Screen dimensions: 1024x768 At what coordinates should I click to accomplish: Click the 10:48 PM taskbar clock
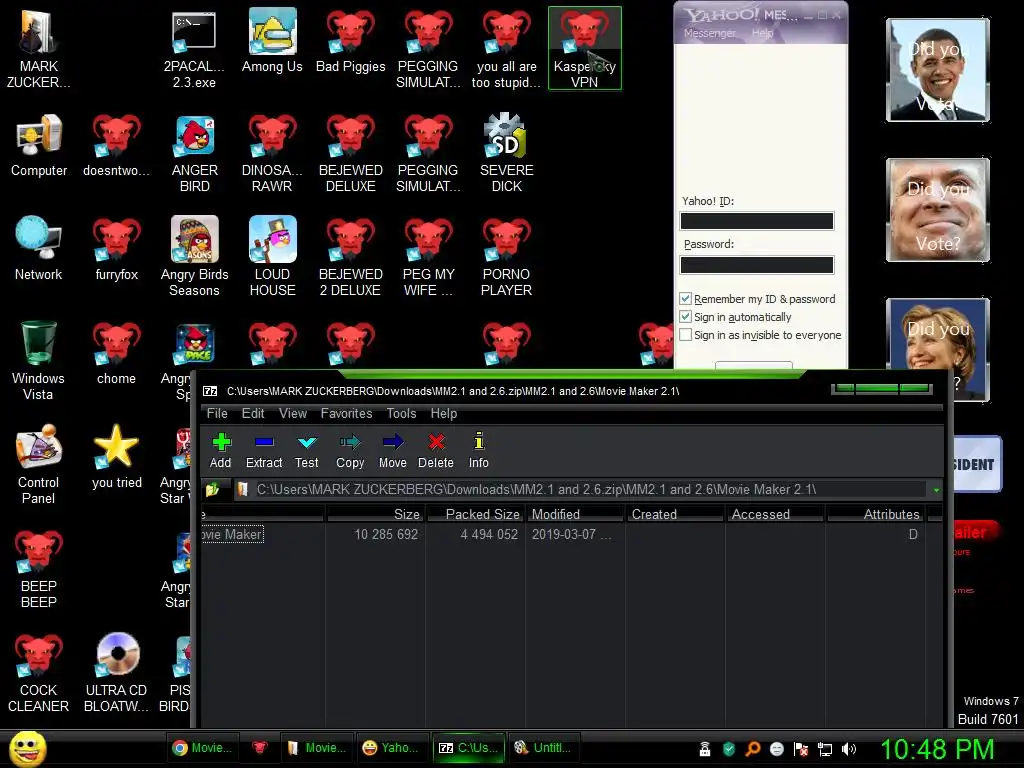point(937,749)
